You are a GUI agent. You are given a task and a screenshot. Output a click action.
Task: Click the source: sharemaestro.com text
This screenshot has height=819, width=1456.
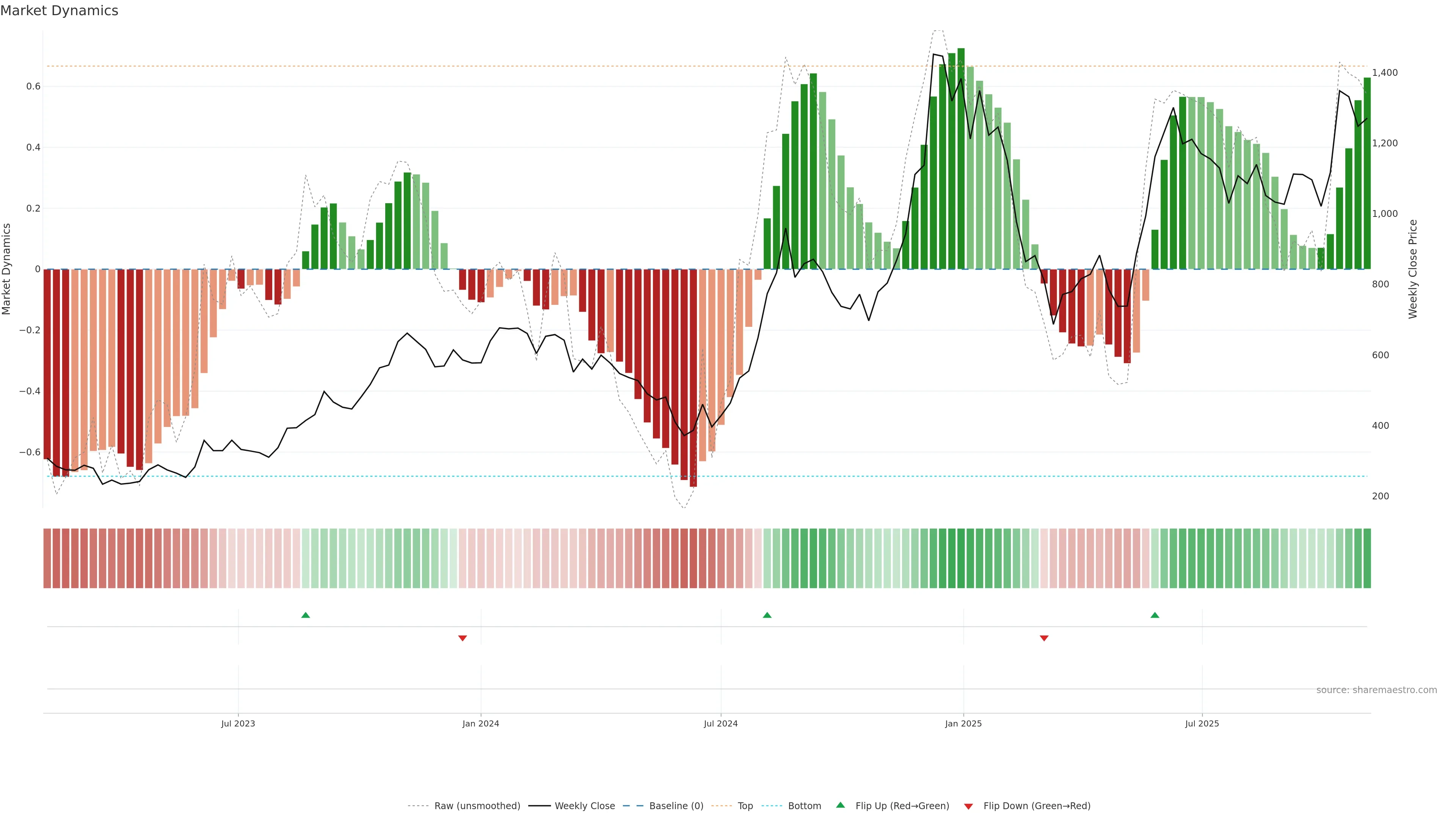pyautogui.click(x=1376, y=690)
